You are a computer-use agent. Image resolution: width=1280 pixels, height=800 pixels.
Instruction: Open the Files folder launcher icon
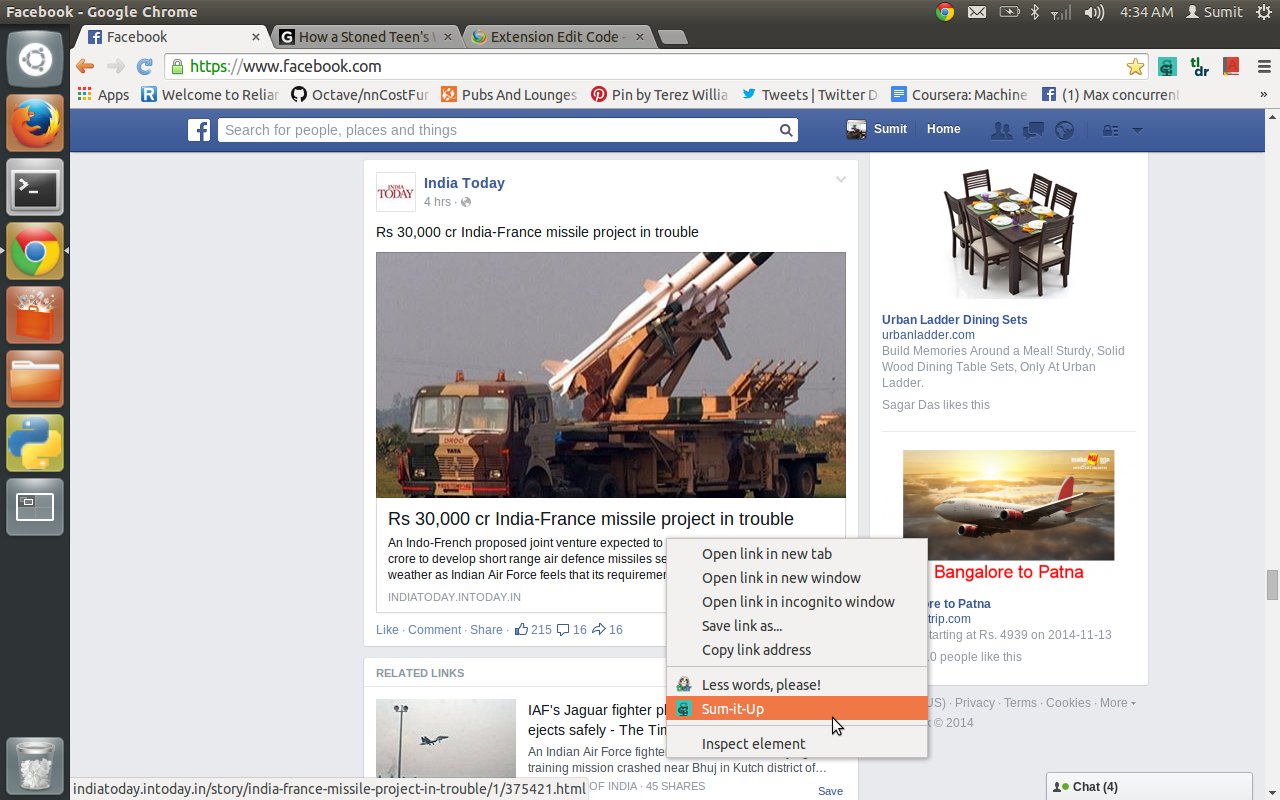coord(35,379)
